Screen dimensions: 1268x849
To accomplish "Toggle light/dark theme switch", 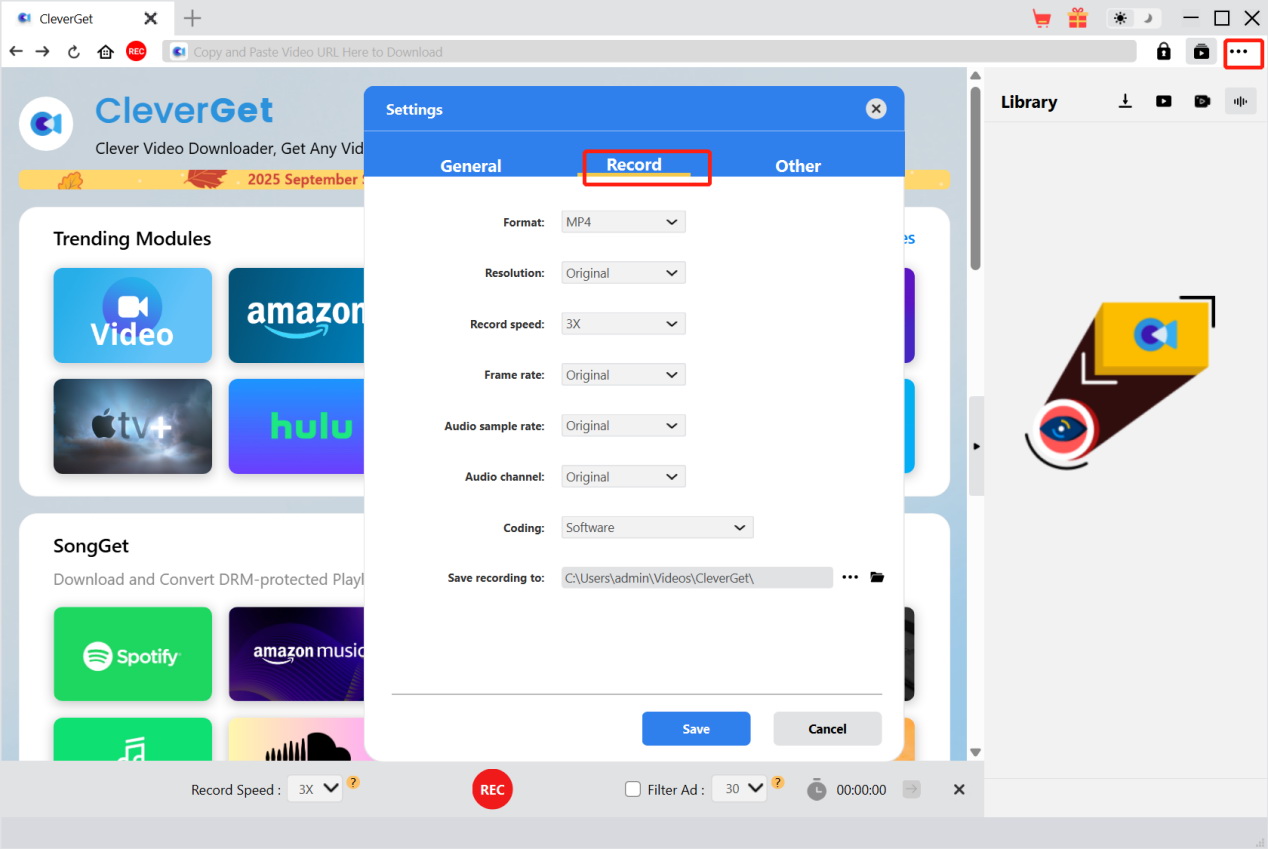I will 1135,18.
